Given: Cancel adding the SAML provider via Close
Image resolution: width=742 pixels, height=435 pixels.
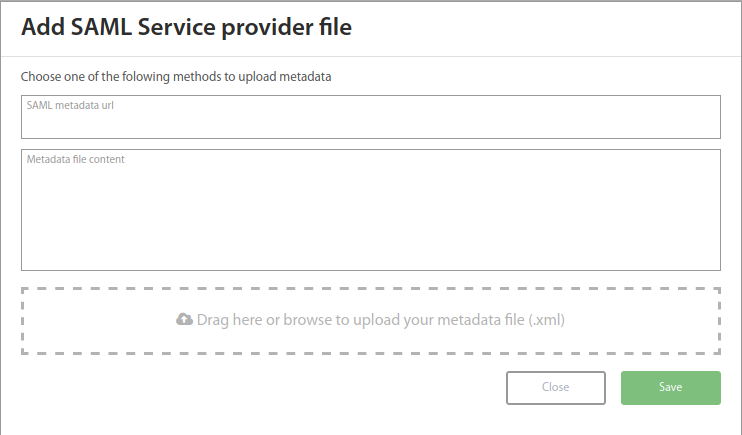Looking at the screenshot, I should click(555, 387).
